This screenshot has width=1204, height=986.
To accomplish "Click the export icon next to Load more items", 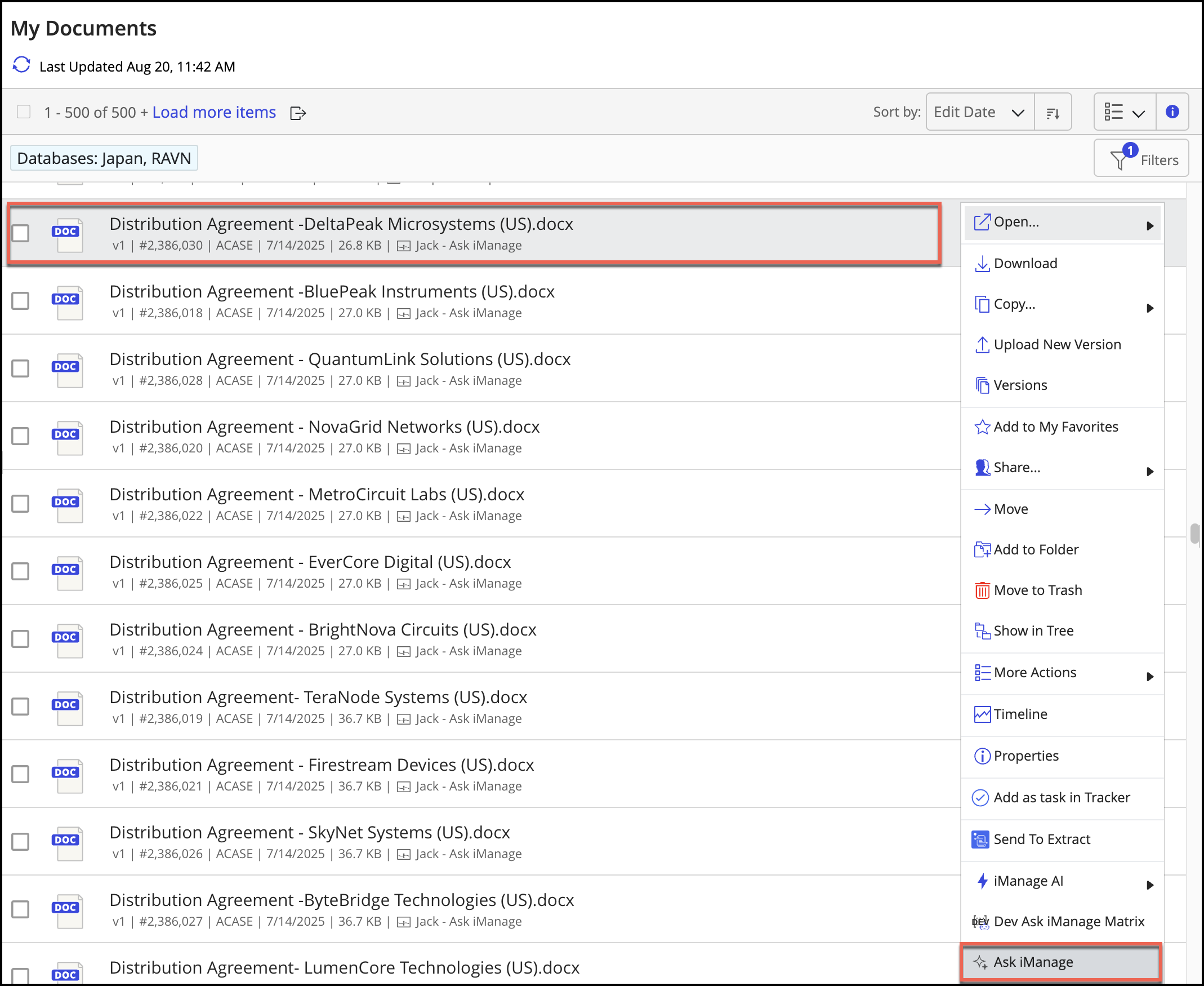I will coord(297,113).
